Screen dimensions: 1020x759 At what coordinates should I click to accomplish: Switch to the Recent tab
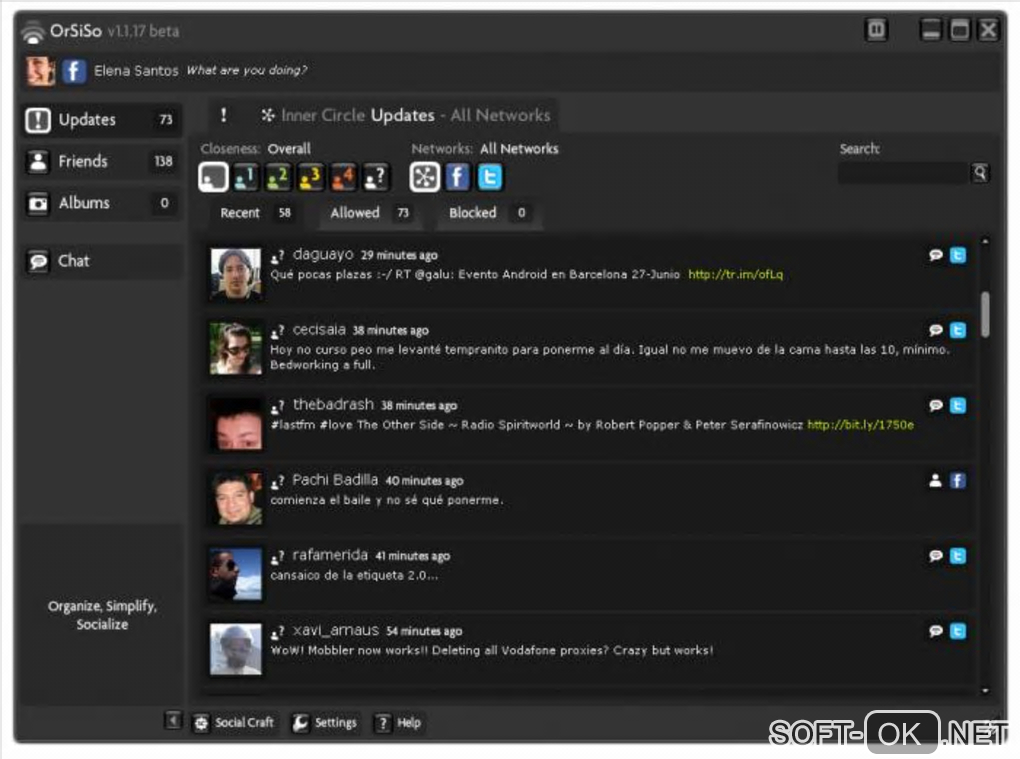point(255,213)
